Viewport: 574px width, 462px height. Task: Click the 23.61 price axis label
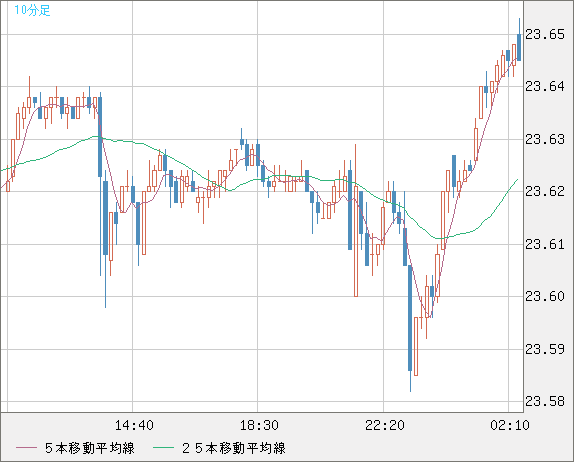(x=545, y=244)
